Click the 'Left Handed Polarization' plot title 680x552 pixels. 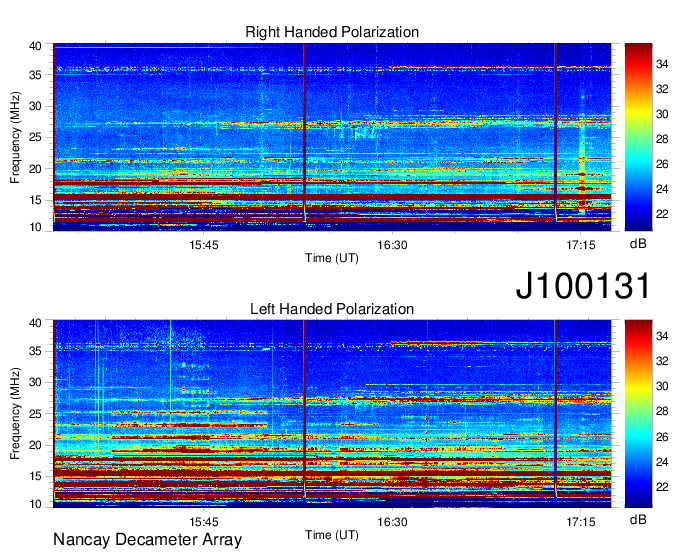pyautogui.click(x=332, y=309)
